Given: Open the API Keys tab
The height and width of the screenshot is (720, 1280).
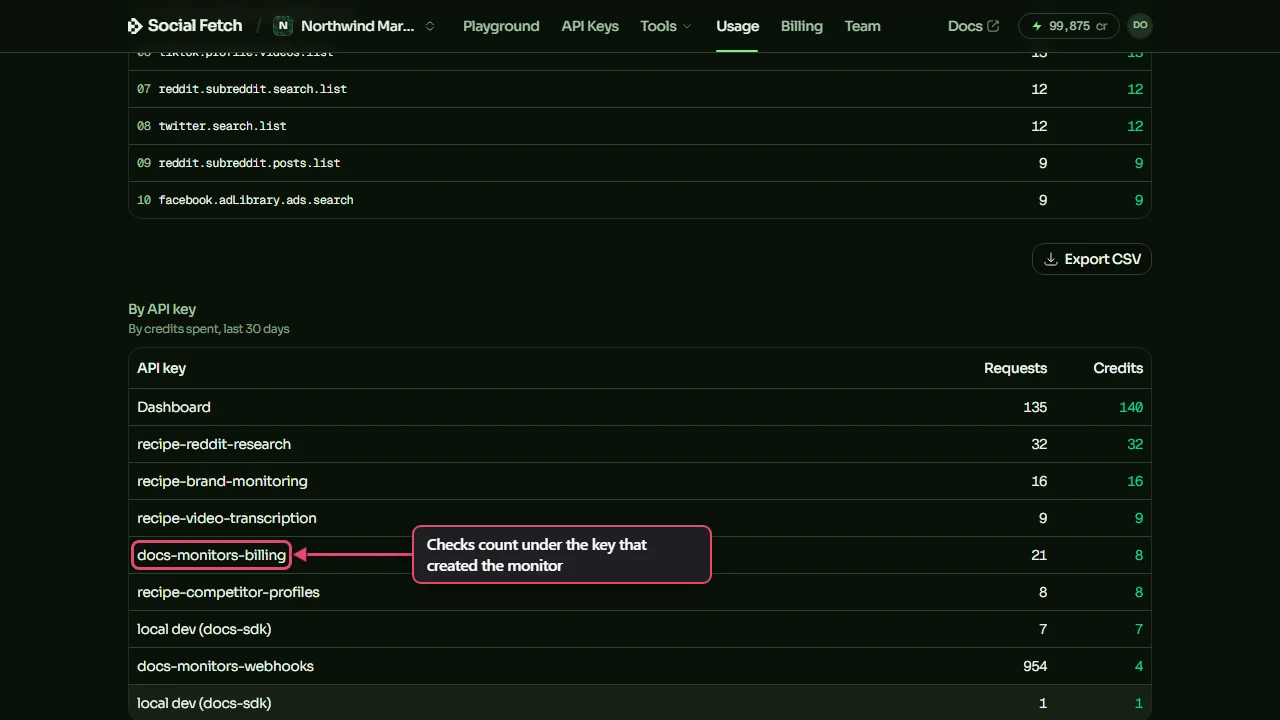Looking at the screenshot, I should click(590, 26).
